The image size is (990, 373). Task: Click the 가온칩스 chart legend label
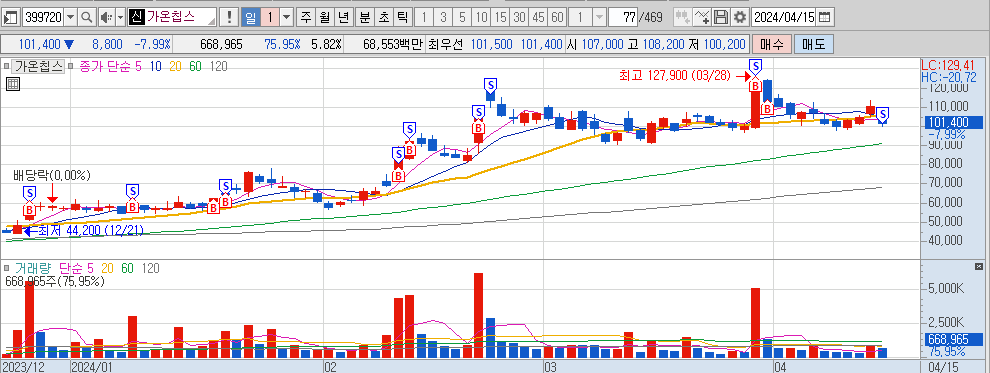[x=39, y=66]
